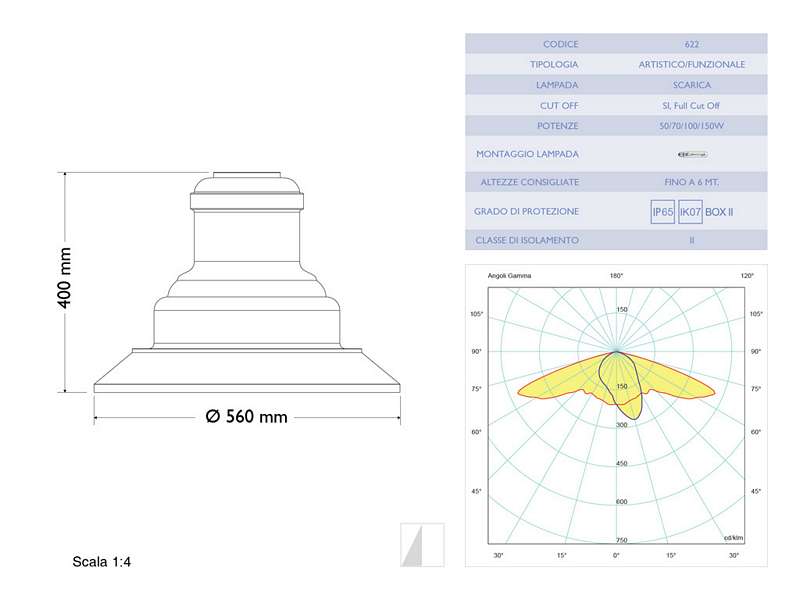Click the BOX II rating label
Viewport: 800px width, 600px height.
720,211
